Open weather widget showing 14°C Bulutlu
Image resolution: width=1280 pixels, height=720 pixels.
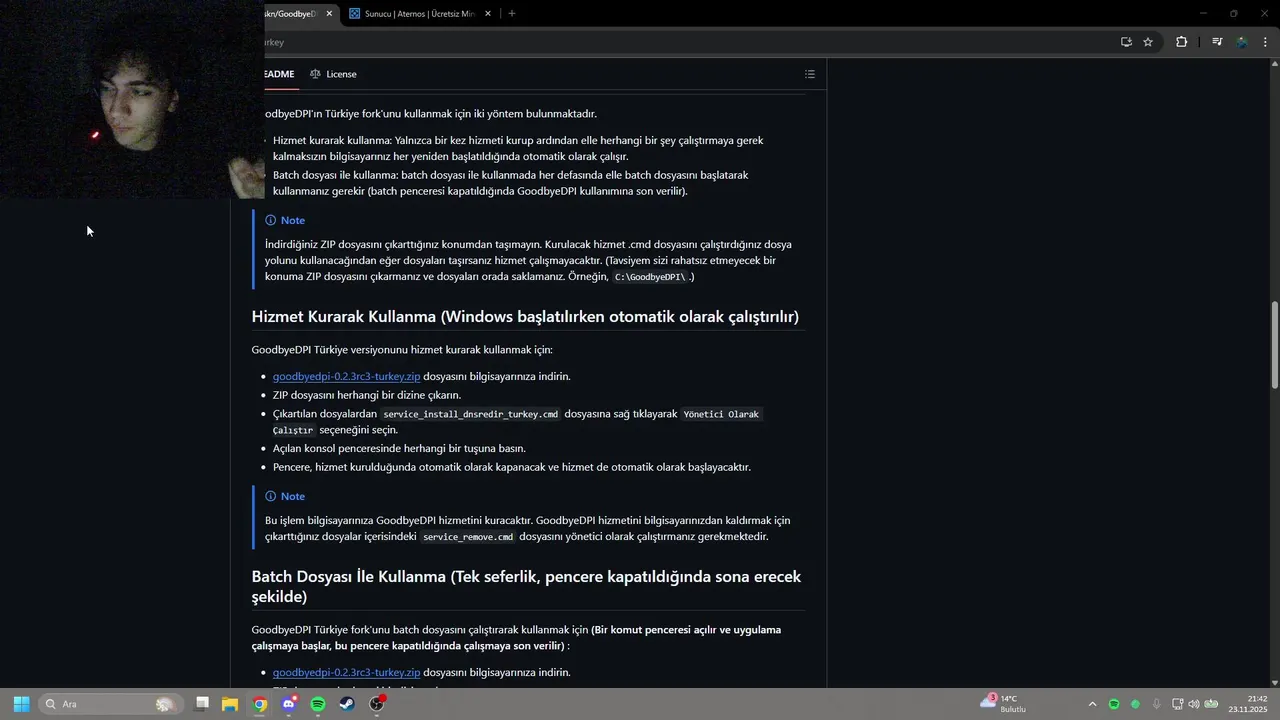[1003, 704]
